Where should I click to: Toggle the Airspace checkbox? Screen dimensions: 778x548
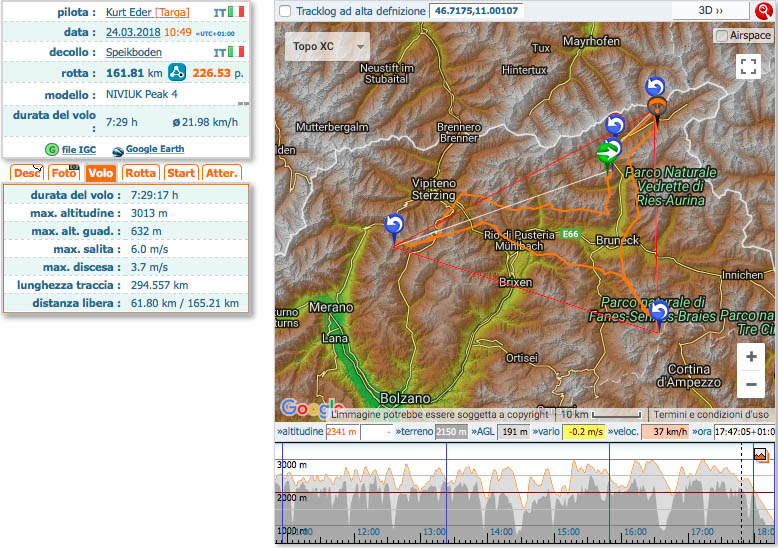click(x=722, y=35)
